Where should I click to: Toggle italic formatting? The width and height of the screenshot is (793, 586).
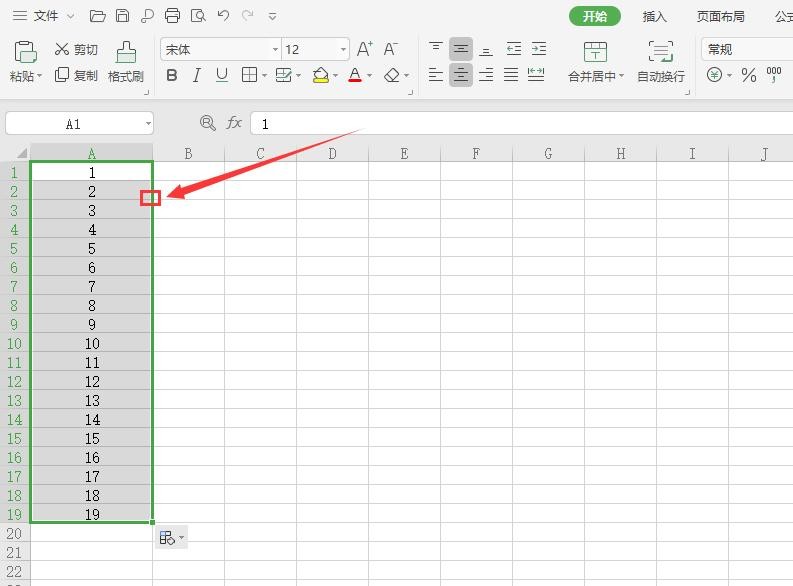point(196,75)
